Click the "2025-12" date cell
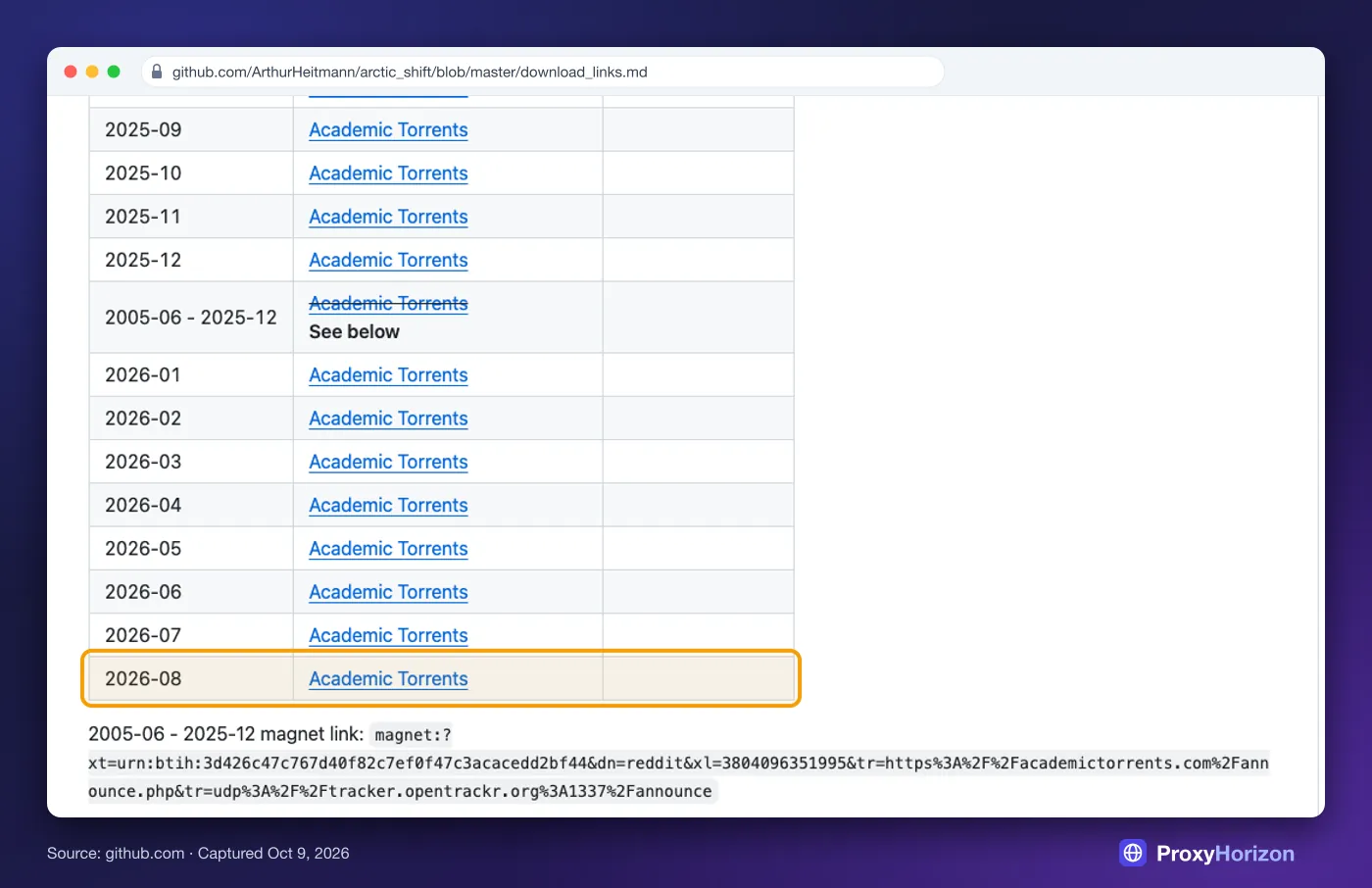 (x=191, y=260)
